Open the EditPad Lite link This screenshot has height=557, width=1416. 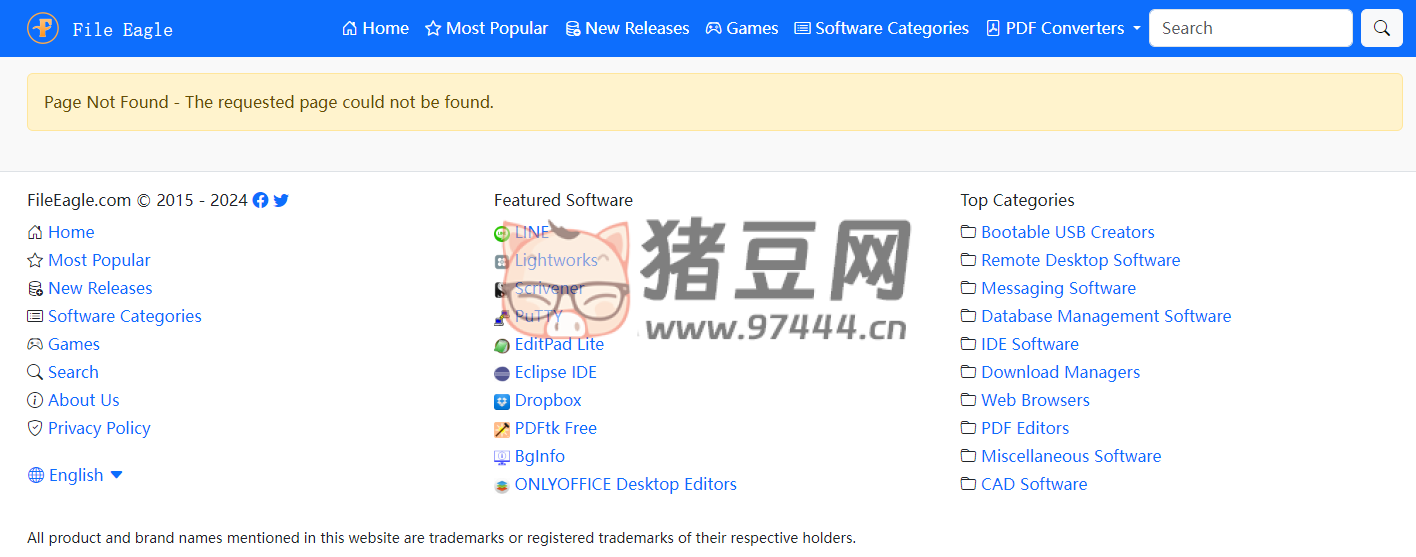tap(559, 344)
